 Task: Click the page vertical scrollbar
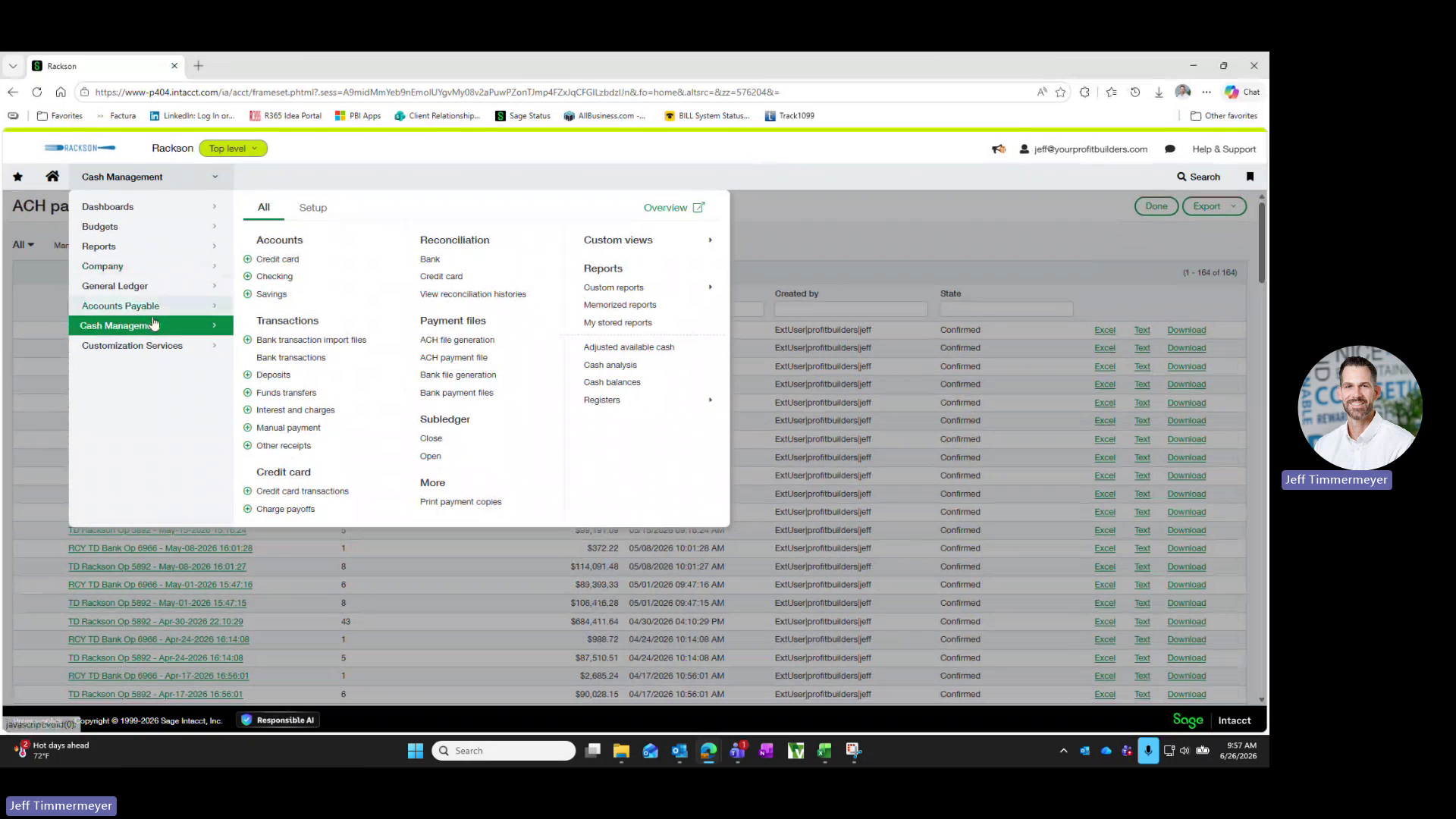pyautogui.click(x=1262, y=243)
